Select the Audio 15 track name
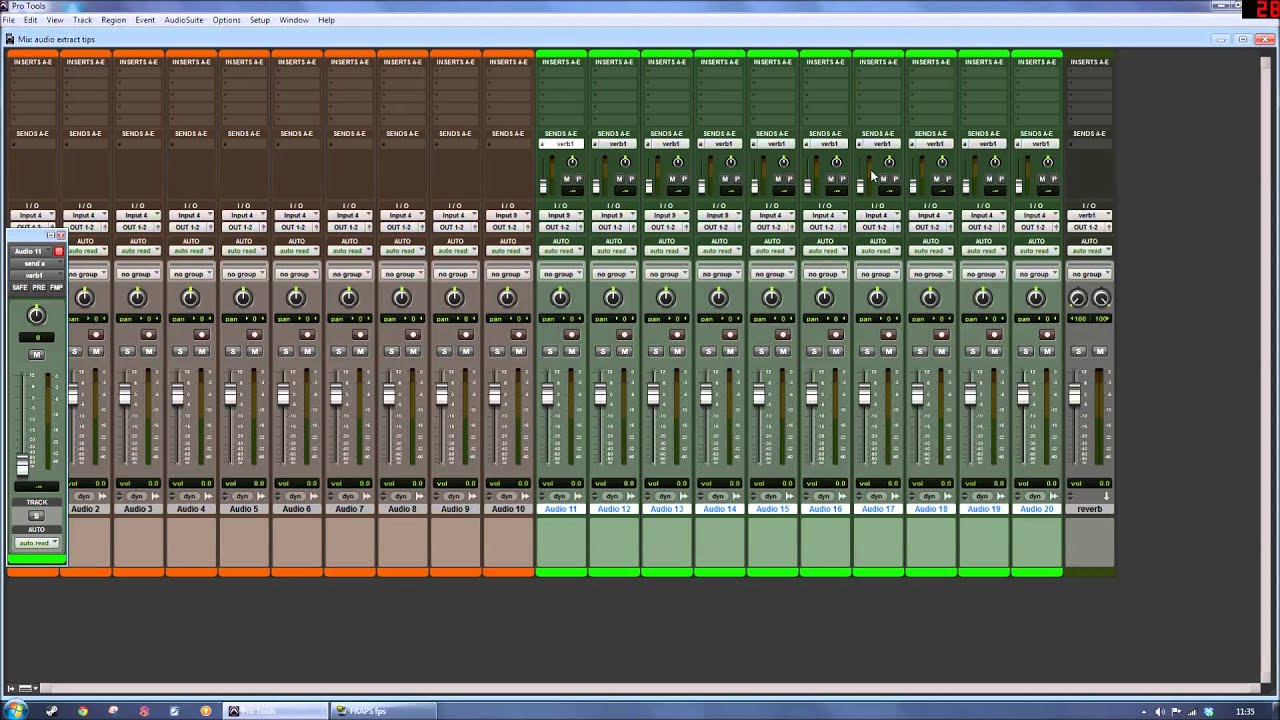 click(772, 509)
